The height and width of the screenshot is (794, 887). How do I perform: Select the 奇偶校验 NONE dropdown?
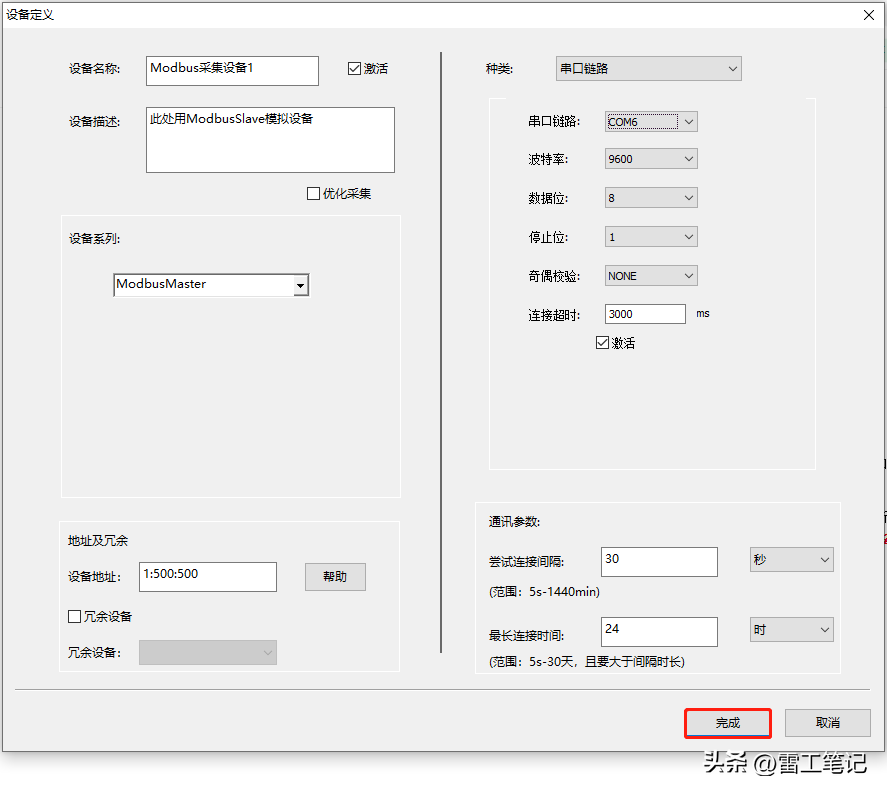pos(651,276)
